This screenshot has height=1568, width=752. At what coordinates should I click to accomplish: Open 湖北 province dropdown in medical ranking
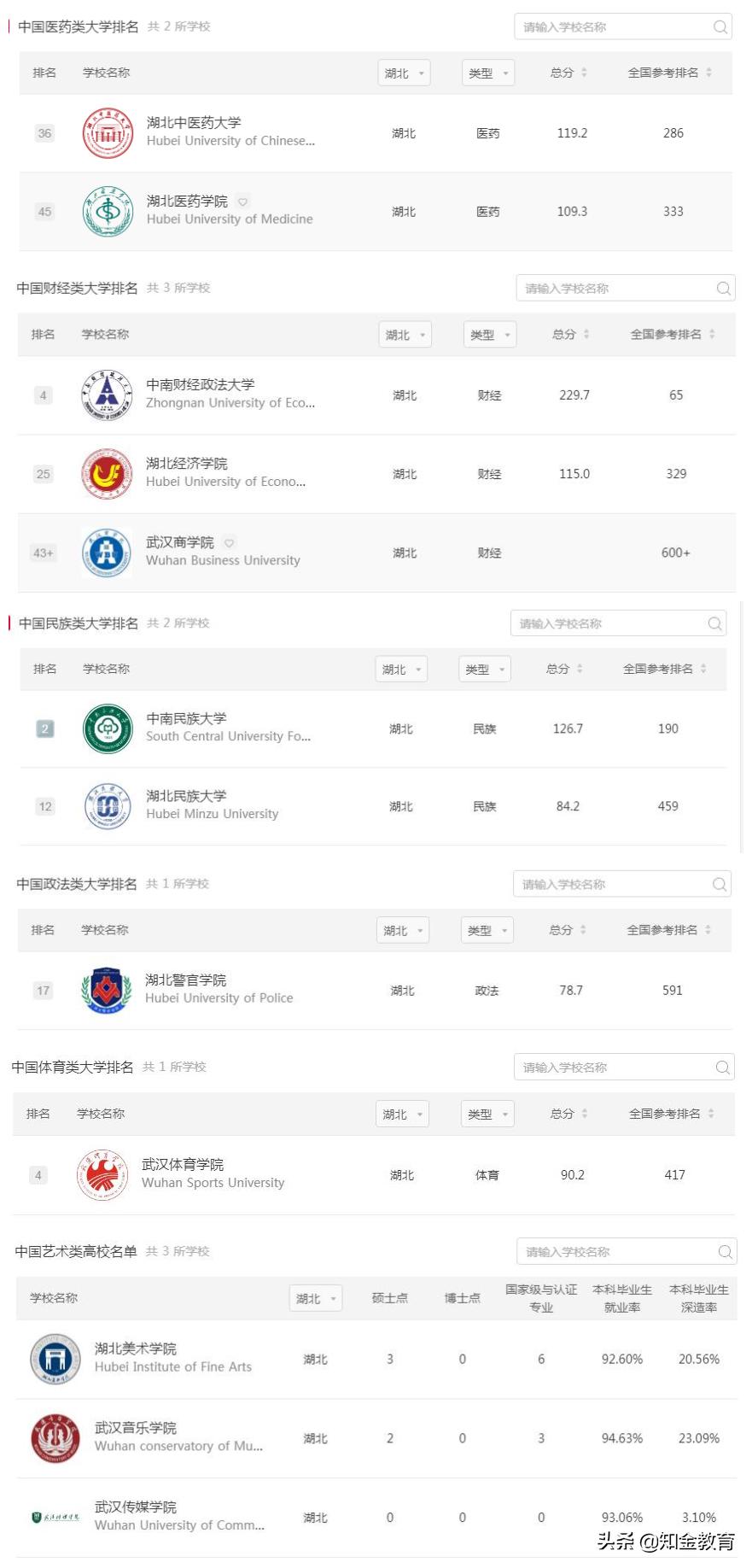coord(404,73)
